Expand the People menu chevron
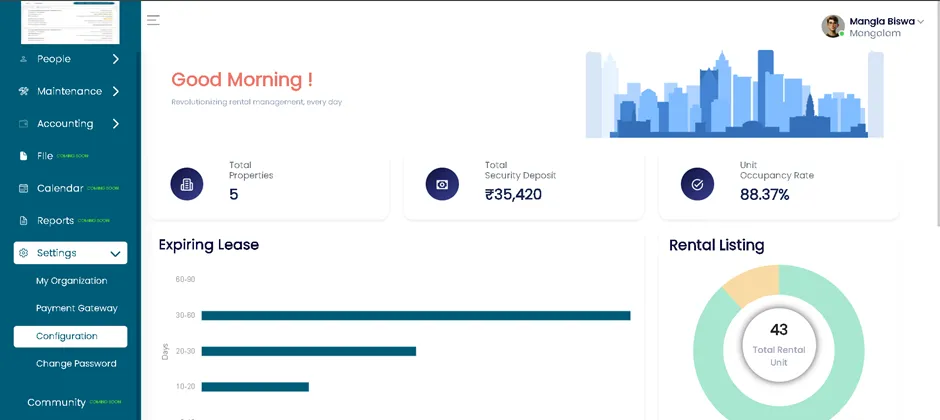This screenshot has height=420, width=940. [115, 59]
